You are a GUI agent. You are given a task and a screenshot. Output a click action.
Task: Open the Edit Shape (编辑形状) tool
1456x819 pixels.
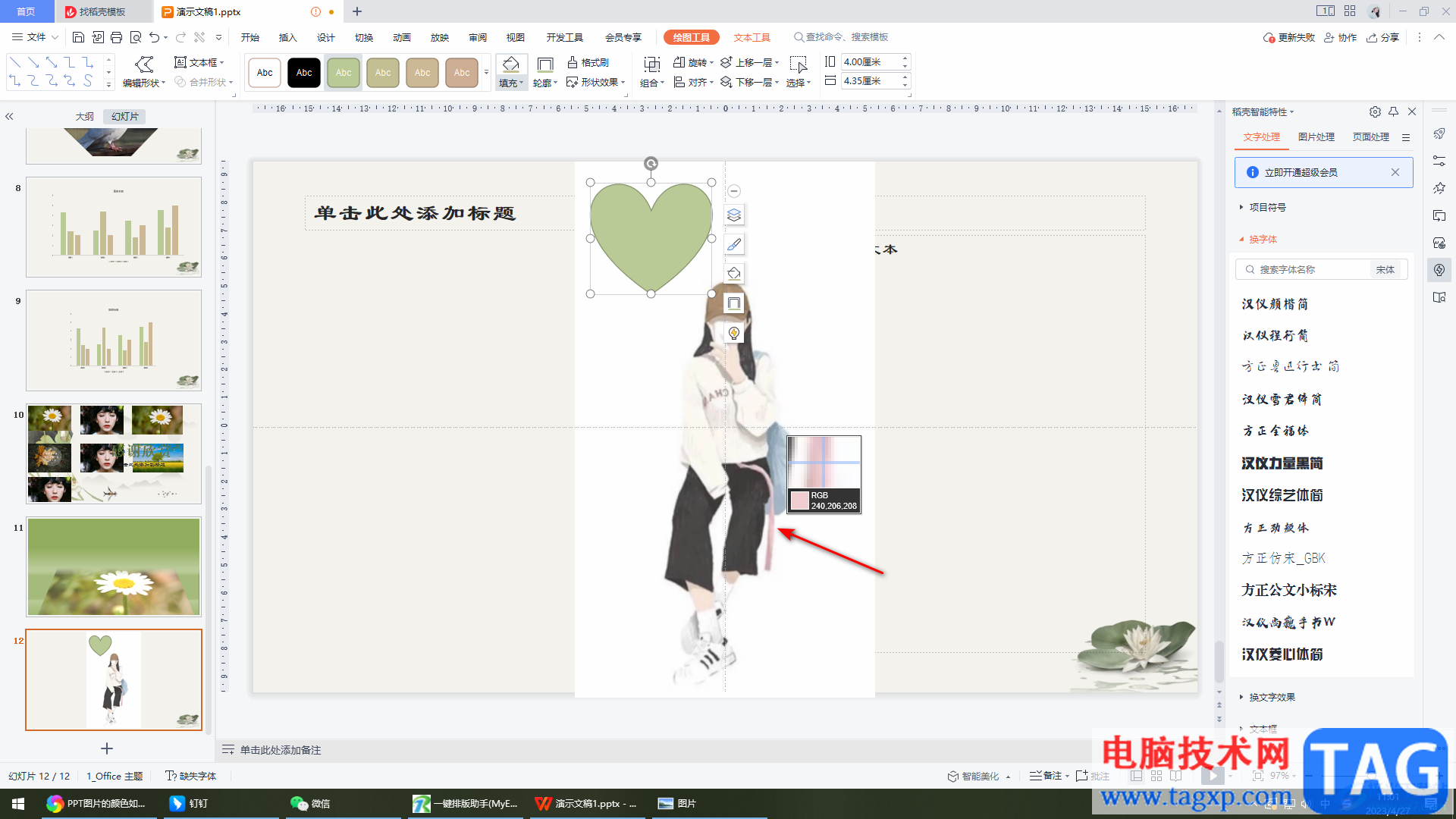point(144,72)
